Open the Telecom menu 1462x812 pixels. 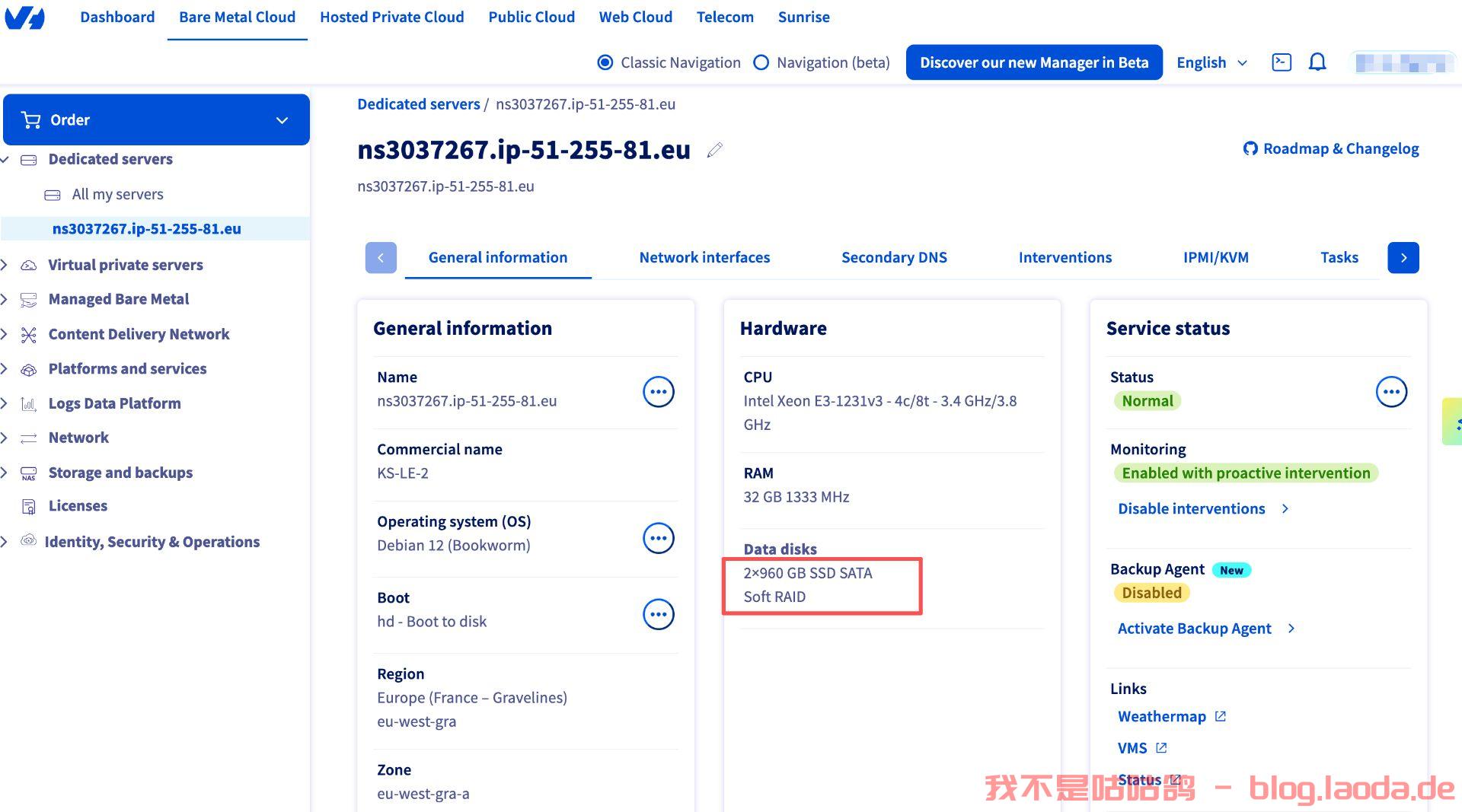click(725, 17)
